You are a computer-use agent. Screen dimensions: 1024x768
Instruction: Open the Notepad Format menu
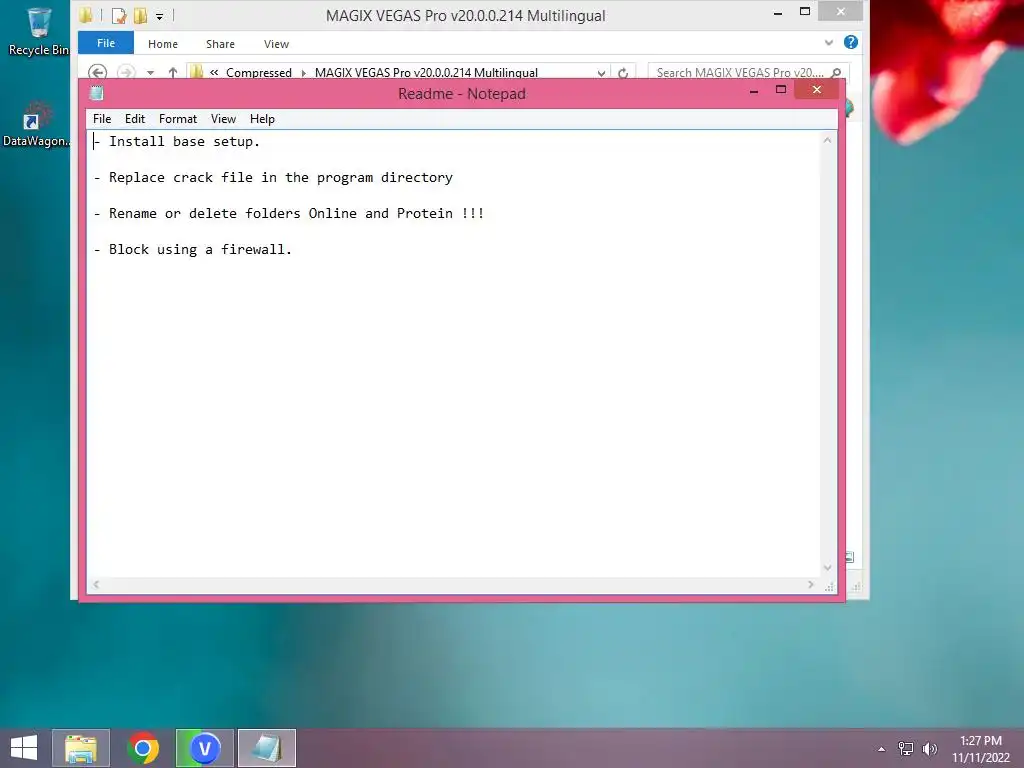[178, 119]
